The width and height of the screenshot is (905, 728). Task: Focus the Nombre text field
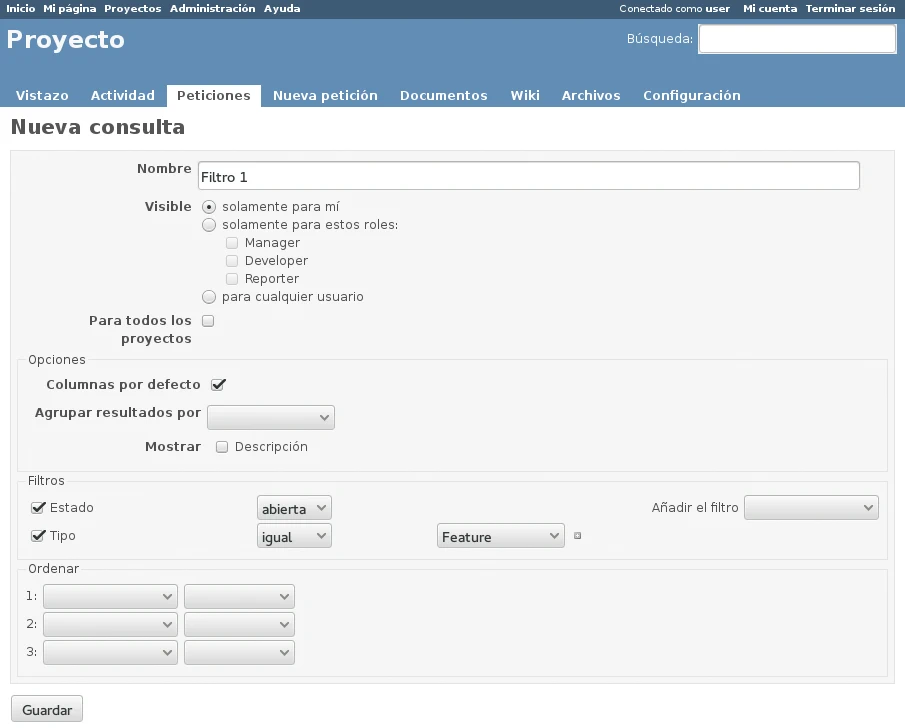tap(528, 176)
